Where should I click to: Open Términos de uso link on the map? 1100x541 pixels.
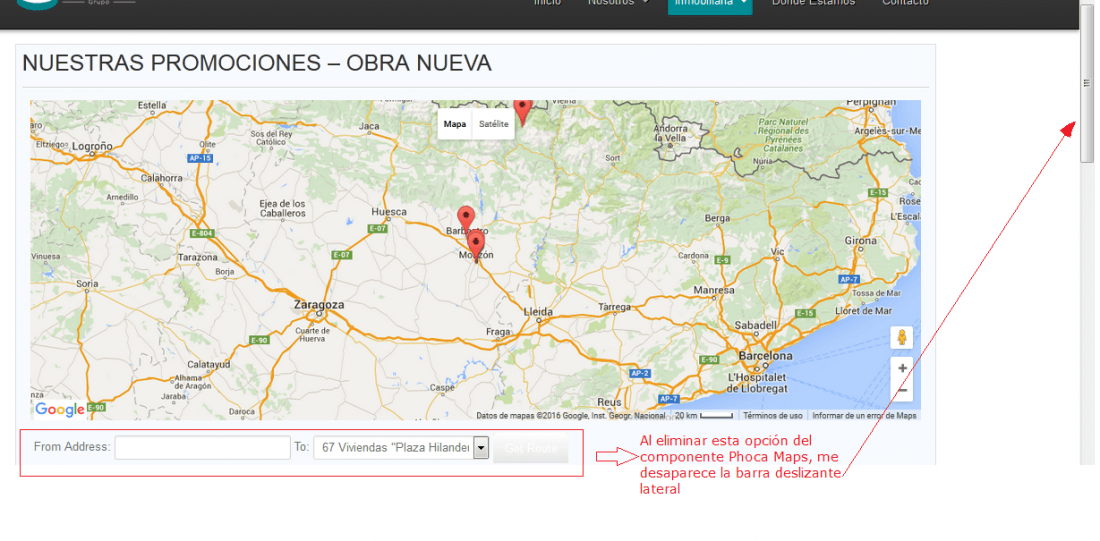[x=772, y=415]
